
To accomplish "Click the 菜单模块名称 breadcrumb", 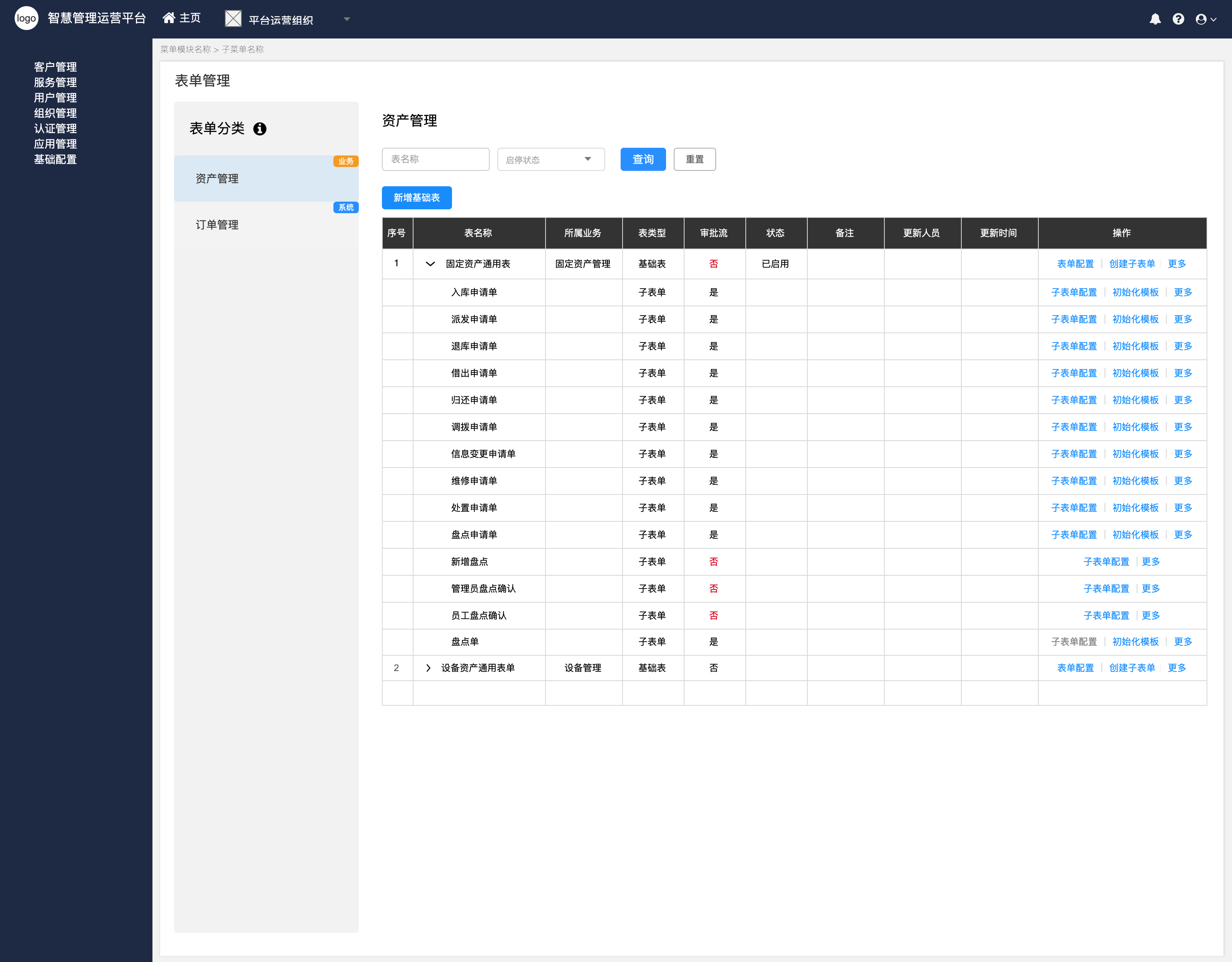I will tap(186, 50).
